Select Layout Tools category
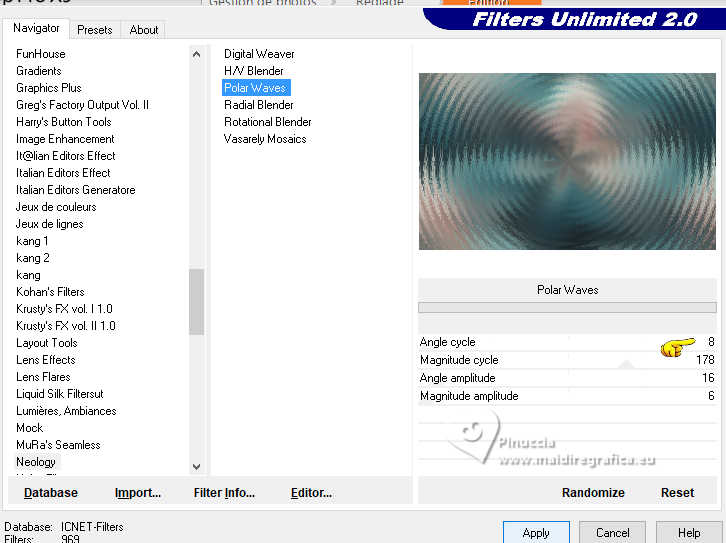The image size is (726, 543). click(47, 343)
